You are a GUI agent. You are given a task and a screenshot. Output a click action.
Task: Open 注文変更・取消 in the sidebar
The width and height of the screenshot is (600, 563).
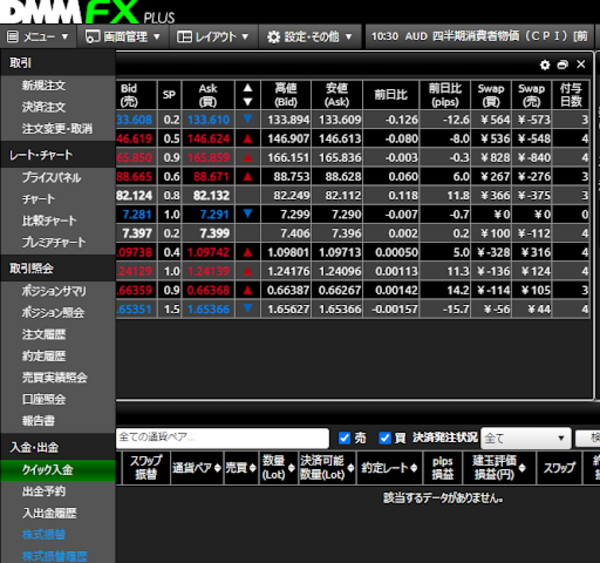tap(57, 129)
